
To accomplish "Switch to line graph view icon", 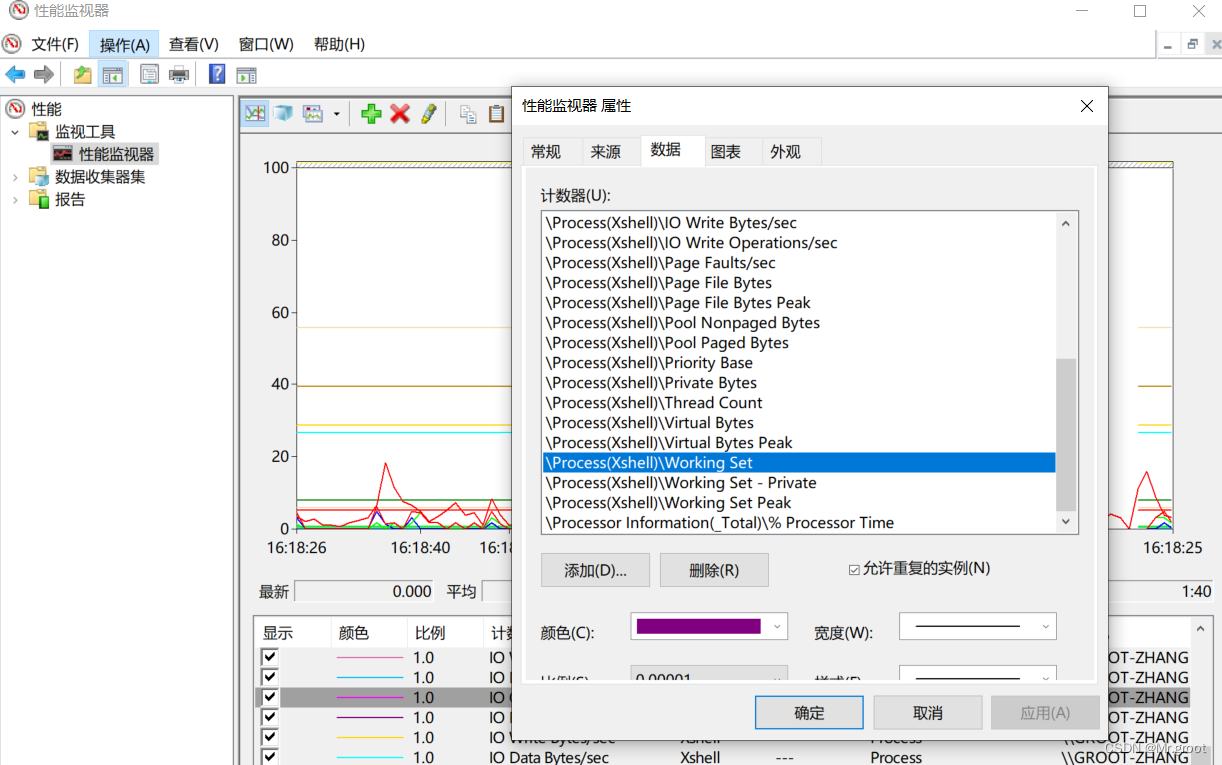I will [254, 113].
